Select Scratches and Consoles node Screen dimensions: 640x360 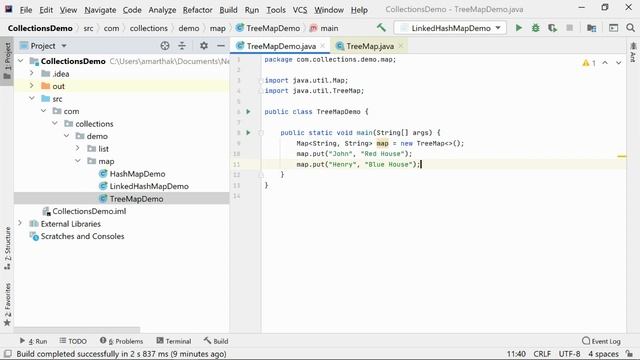pos(82,236)
